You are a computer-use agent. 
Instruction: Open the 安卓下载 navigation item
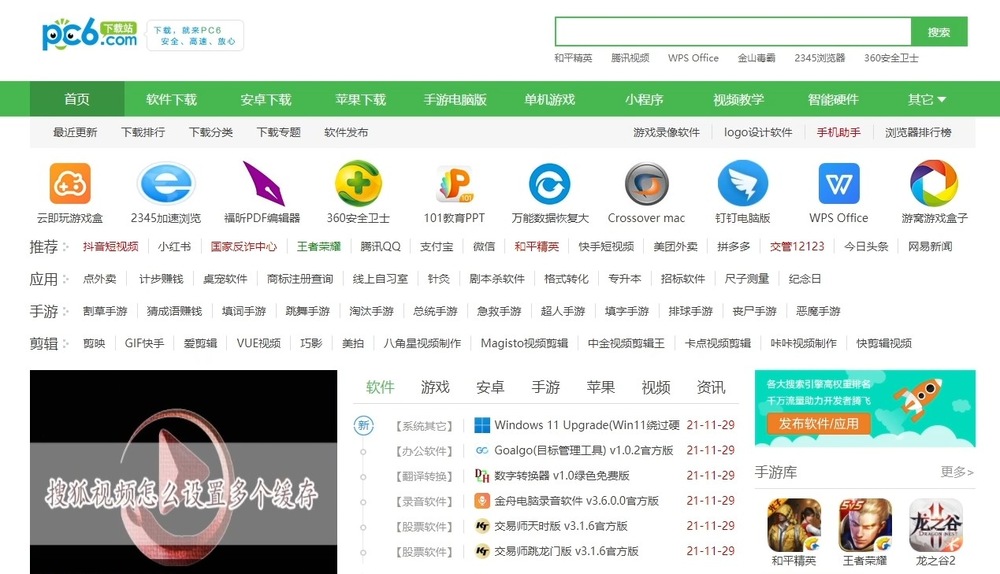pos(266,99)
